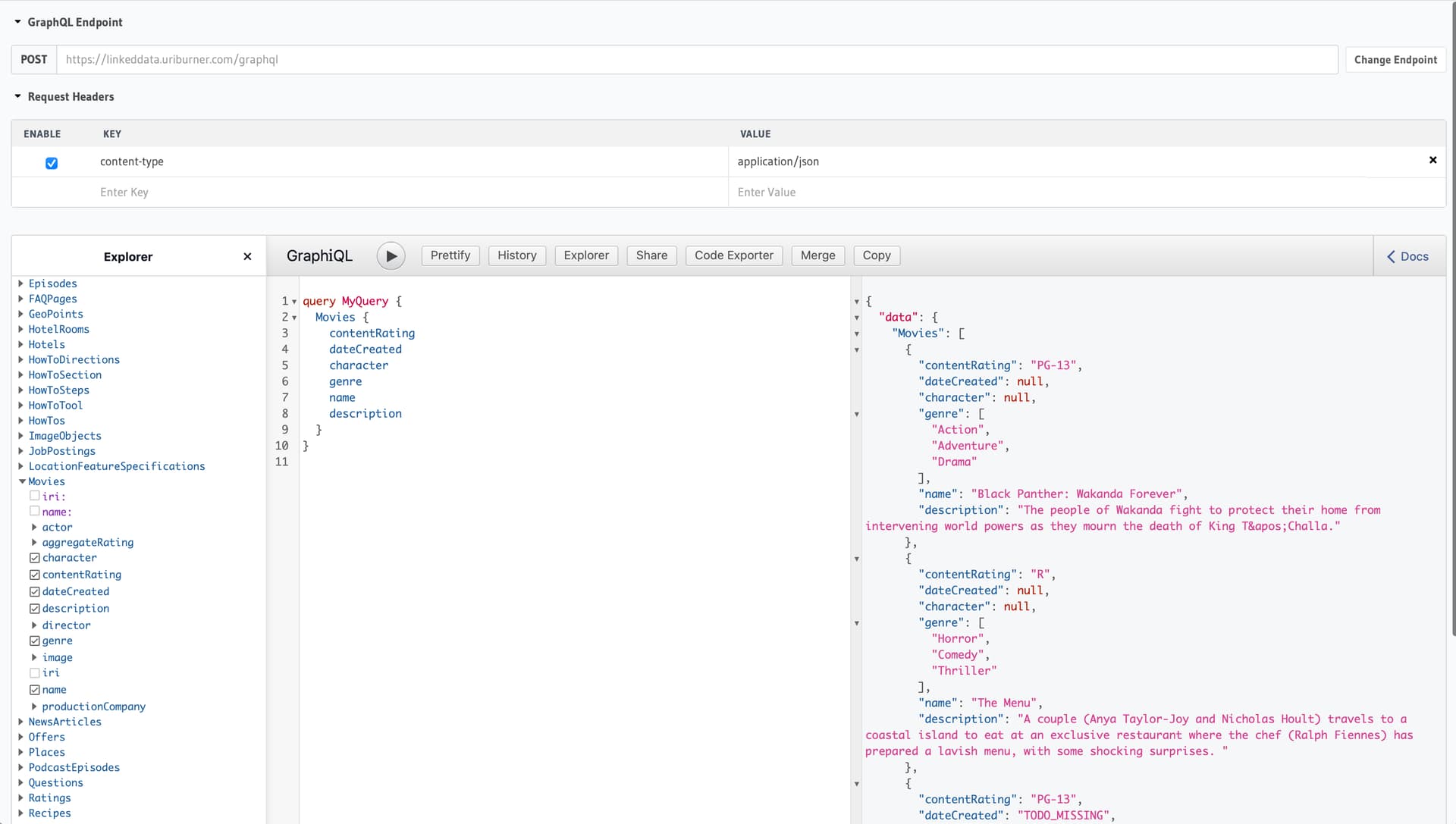
Task: Expand the Episodes tree node
Action: click(x=20, y=284)
